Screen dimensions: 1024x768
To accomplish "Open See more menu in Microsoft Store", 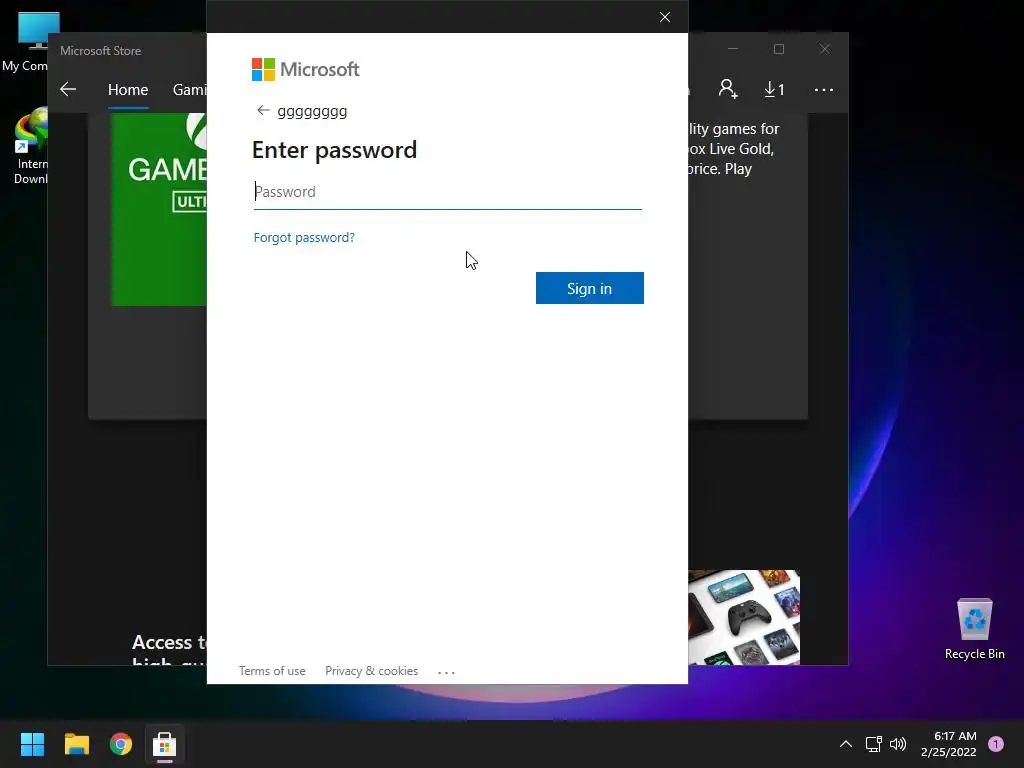I will coord(824,89).
